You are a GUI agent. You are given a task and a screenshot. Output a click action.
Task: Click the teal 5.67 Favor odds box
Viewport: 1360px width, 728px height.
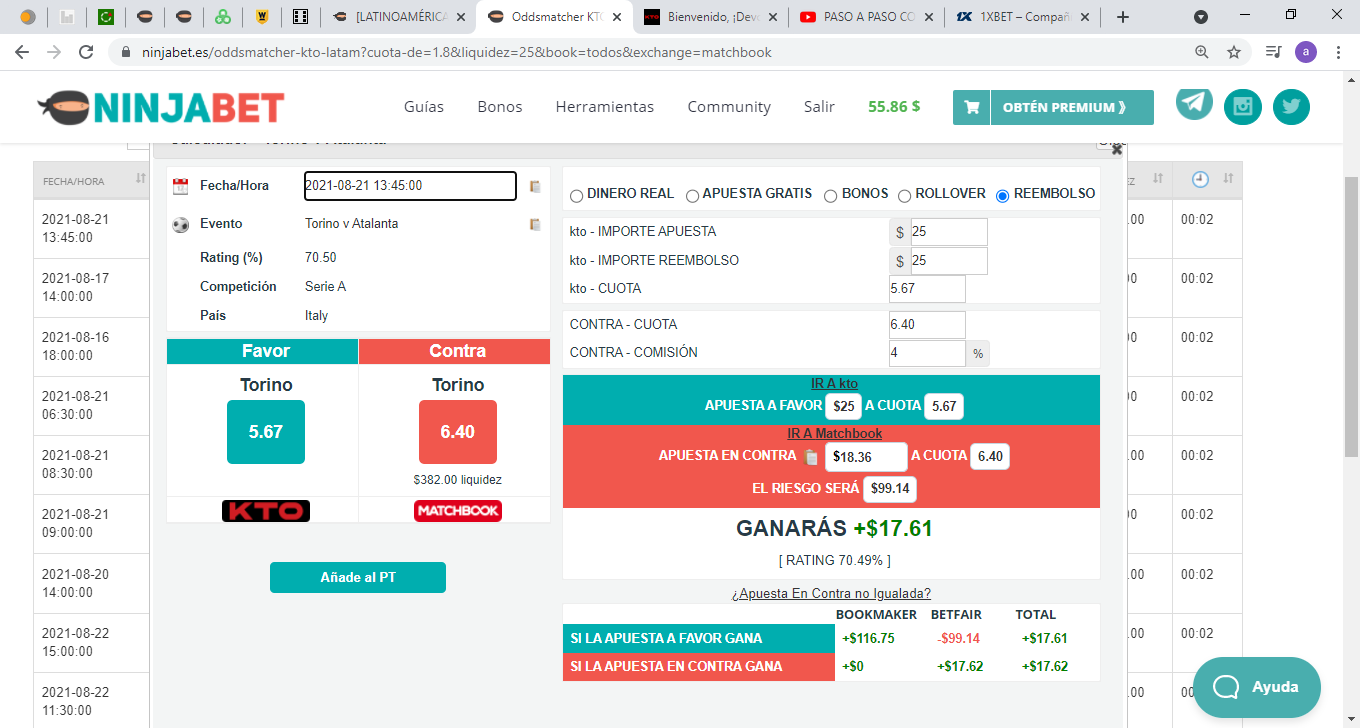click(266, 432)
